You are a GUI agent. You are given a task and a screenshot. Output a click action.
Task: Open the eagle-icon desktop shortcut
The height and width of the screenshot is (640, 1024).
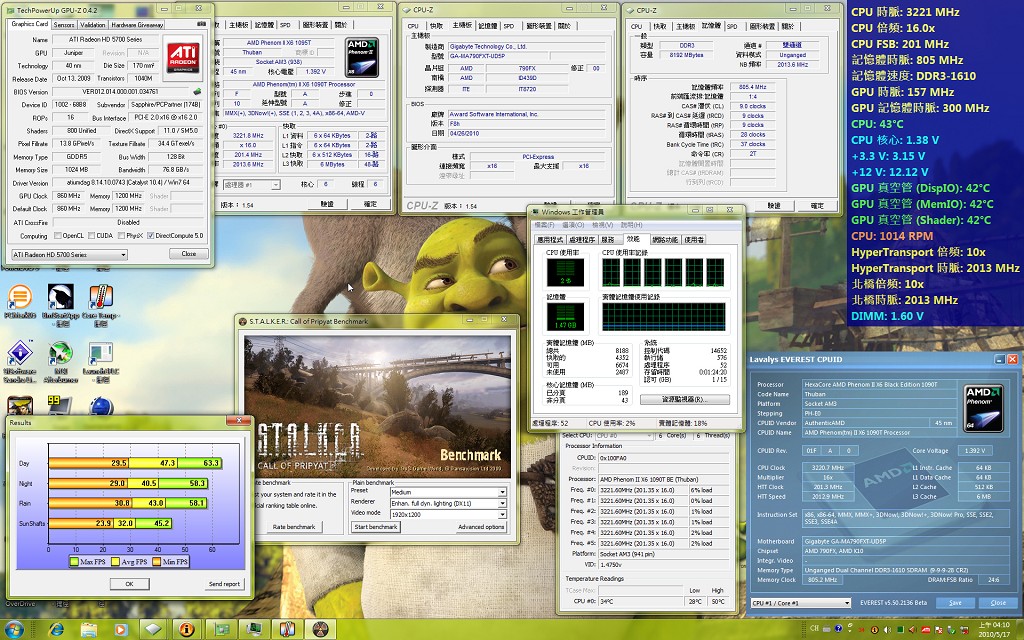(60, 304)
